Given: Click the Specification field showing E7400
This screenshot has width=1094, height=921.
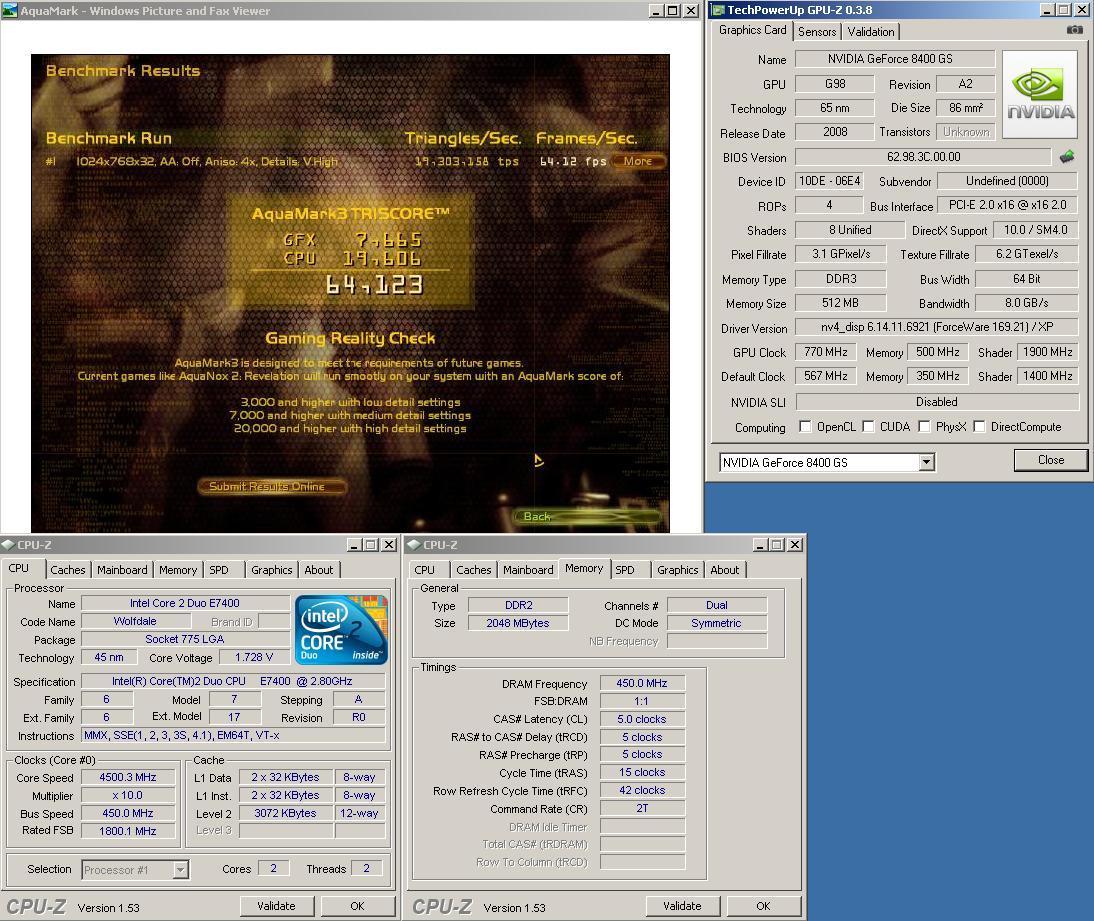Looking at the screenshot, I should 233,681.
